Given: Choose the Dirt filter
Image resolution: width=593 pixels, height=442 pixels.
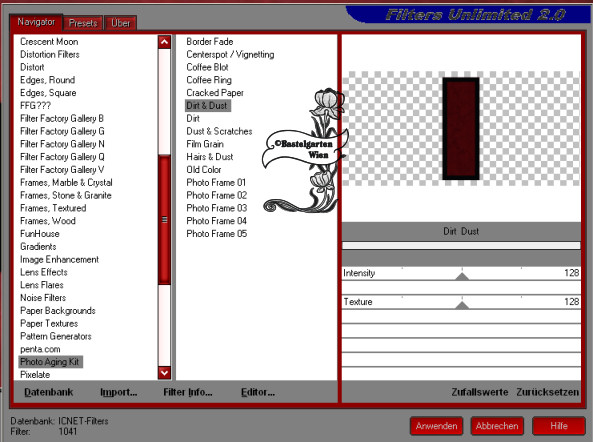Looking at the screenshot, I should tap(193, 118).
